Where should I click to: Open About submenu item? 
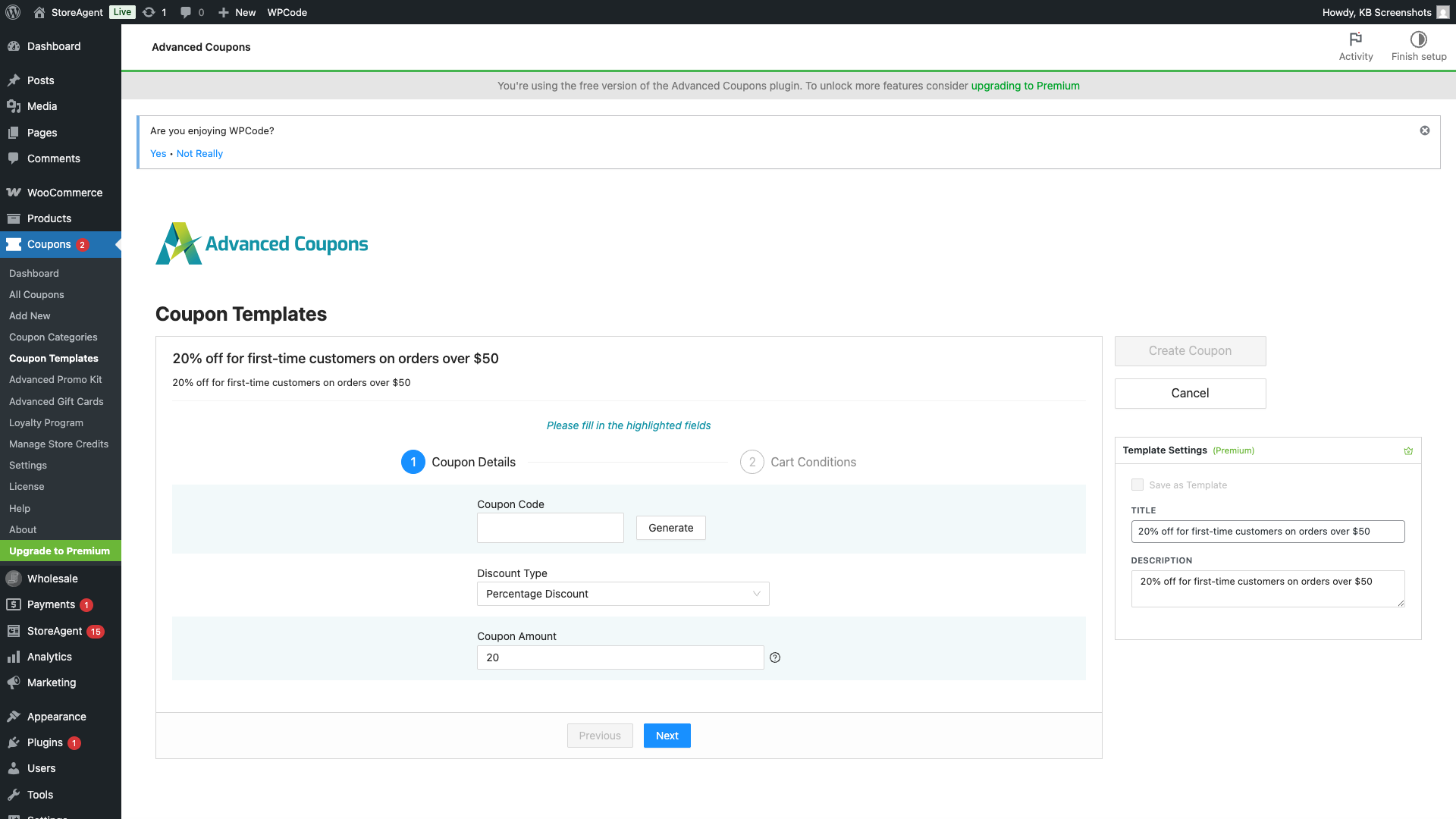(23, 529)
